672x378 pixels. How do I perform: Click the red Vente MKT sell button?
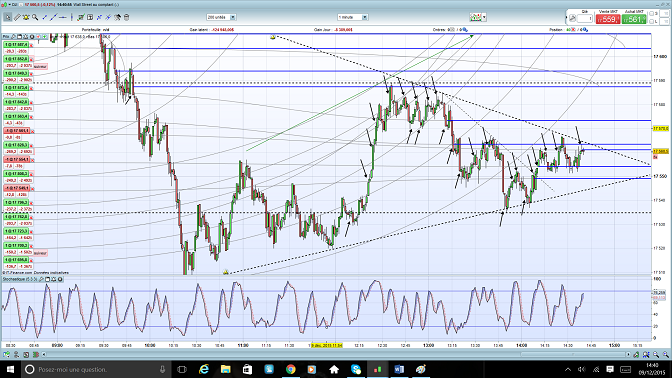coord(608,19)
